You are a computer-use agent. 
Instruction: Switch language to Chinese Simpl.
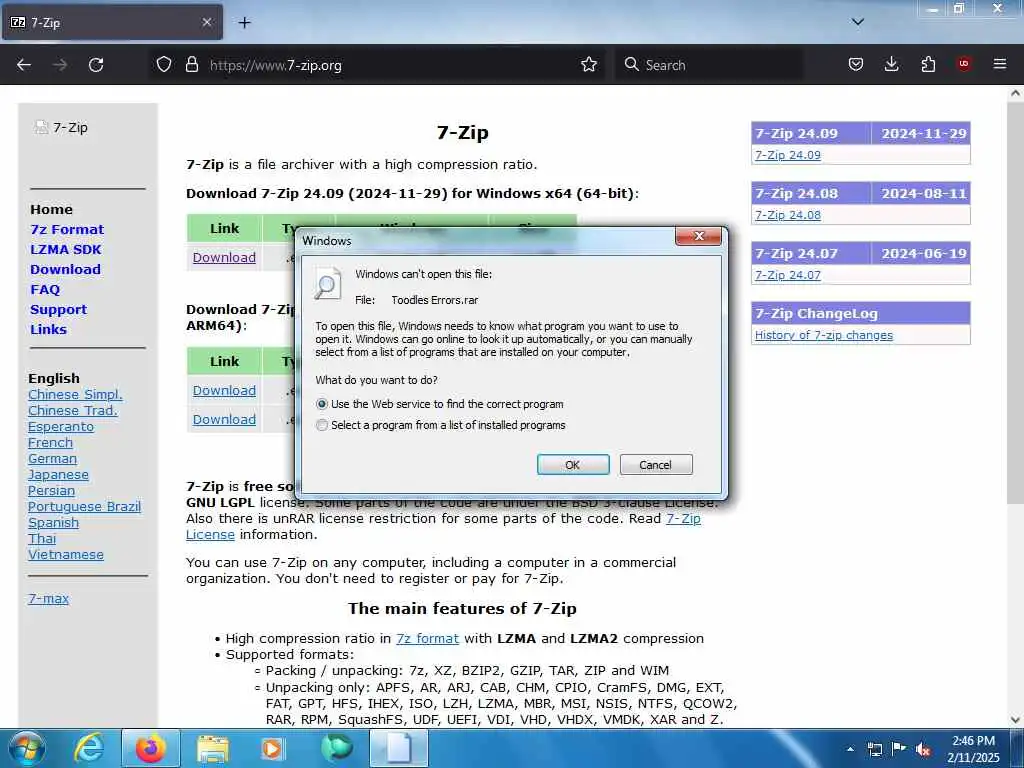tap(75, 394)
